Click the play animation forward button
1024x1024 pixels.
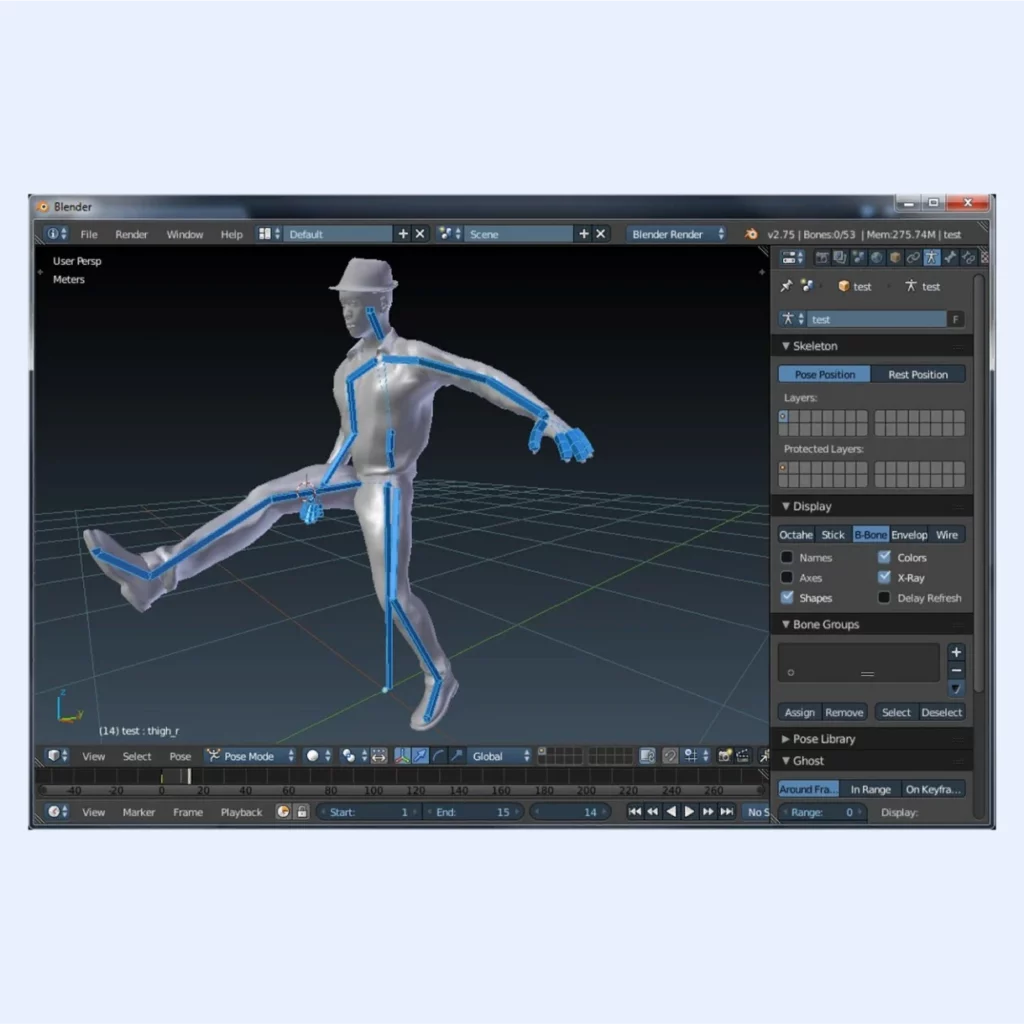click(689, 812)
